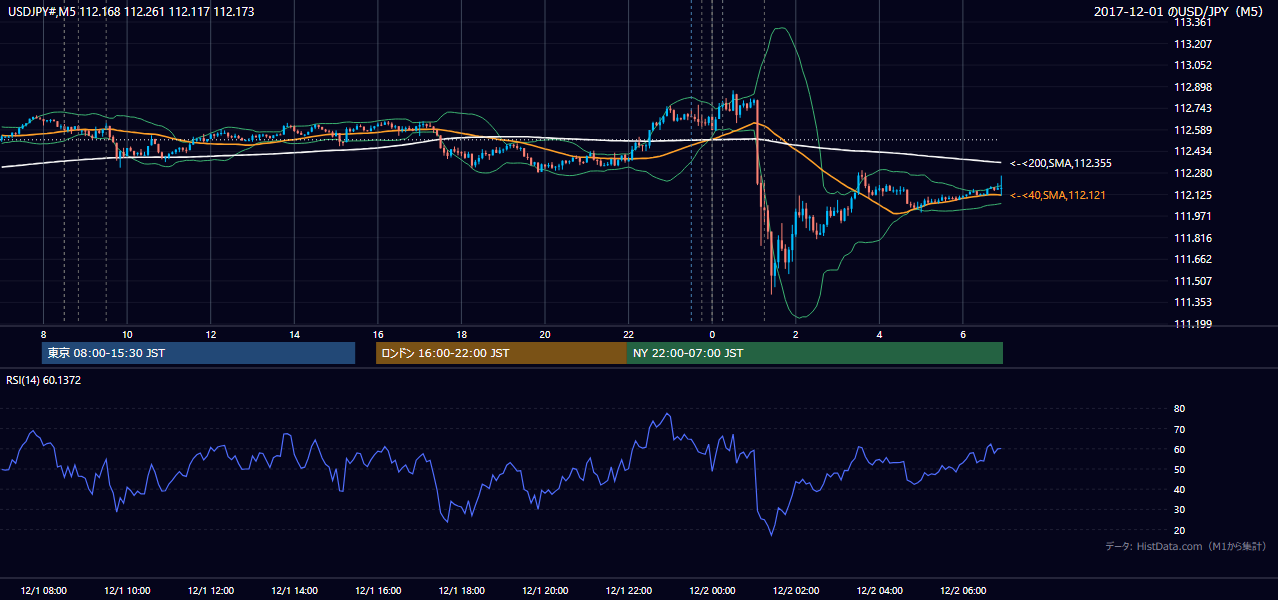
Task: Click the 112.589 price axis label
Action: coord(1192,130)
